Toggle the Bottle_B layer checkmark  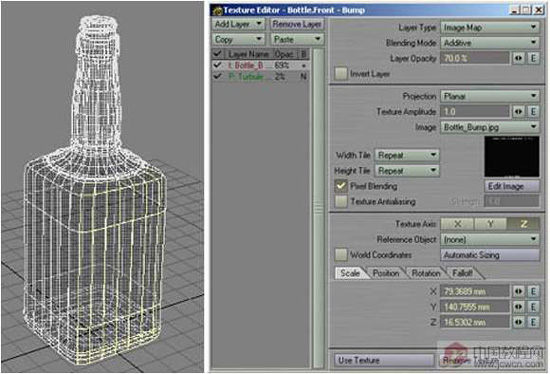pyautogui.click(x=217, y=65)
